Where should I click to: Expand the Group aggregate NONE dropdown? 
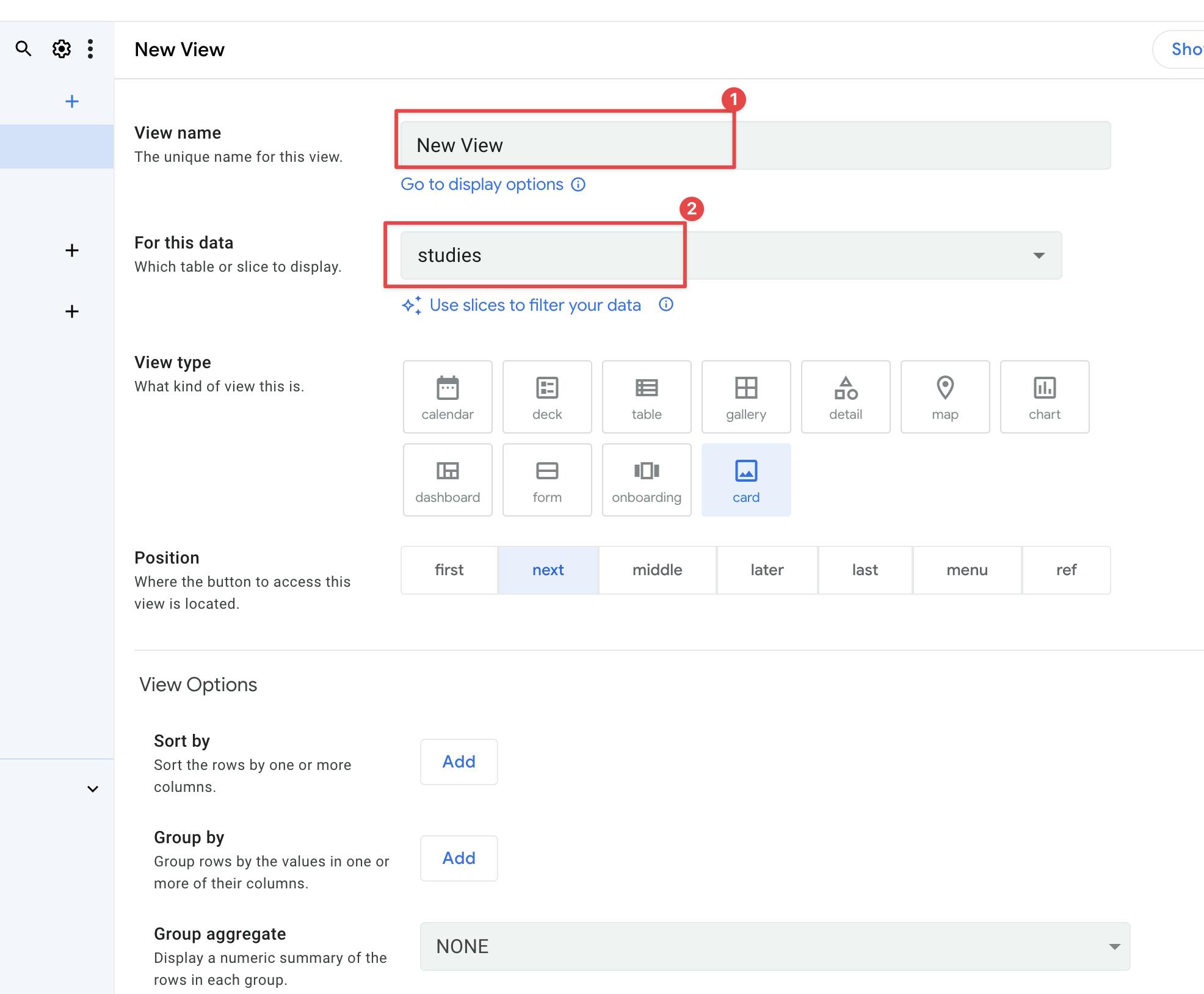(x=775, y=946)
